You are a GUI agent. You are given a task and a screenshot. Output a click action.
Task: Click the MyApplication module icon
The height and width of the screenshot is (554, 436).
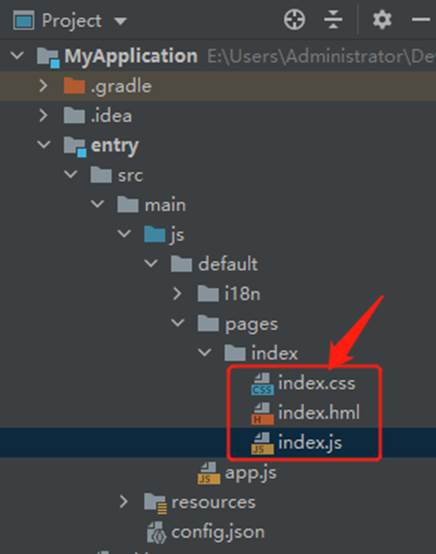[48, 57]
